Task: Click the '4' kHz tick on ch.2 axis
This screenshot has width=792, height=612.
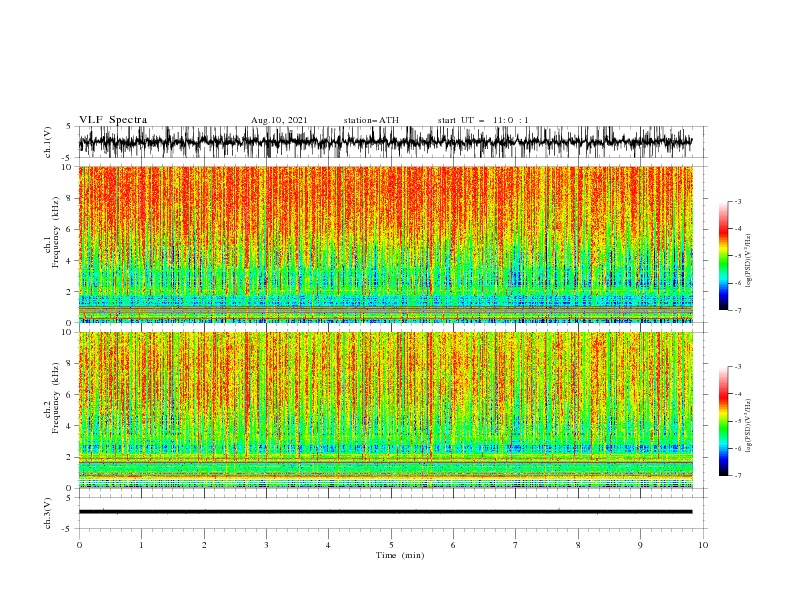Action: (x=70, y=426)
